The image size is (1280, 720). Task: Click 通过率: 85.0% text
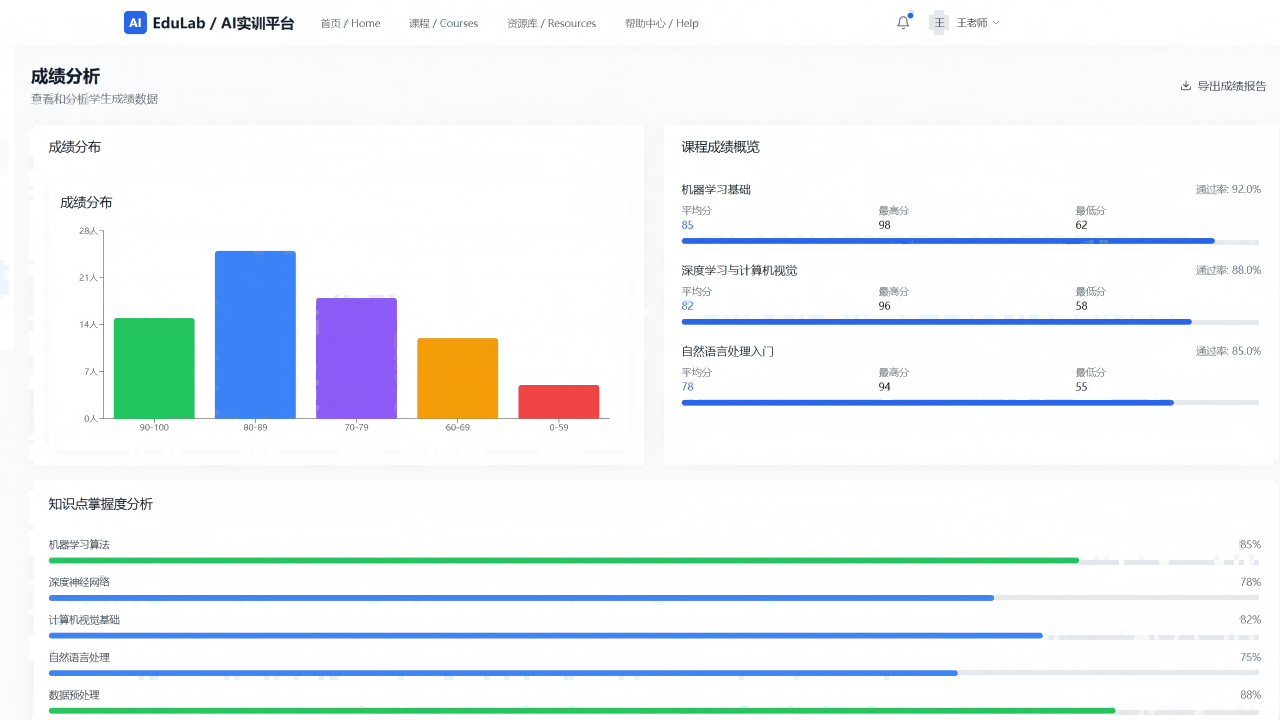point(1228,351)
